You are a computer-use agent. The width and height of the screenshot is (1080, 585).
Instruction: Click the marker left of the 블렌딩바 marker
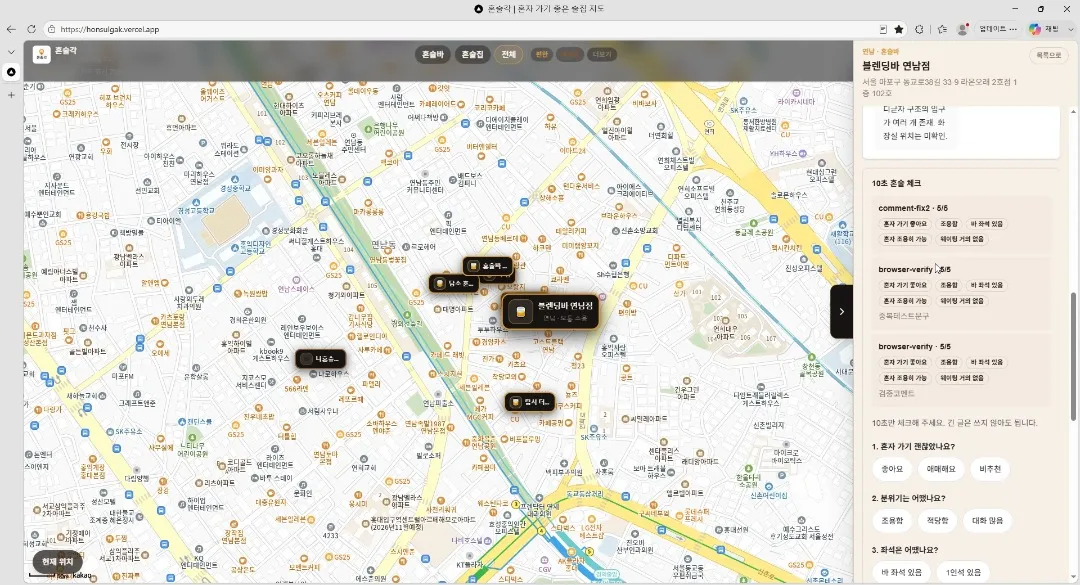tap(453, 283)
